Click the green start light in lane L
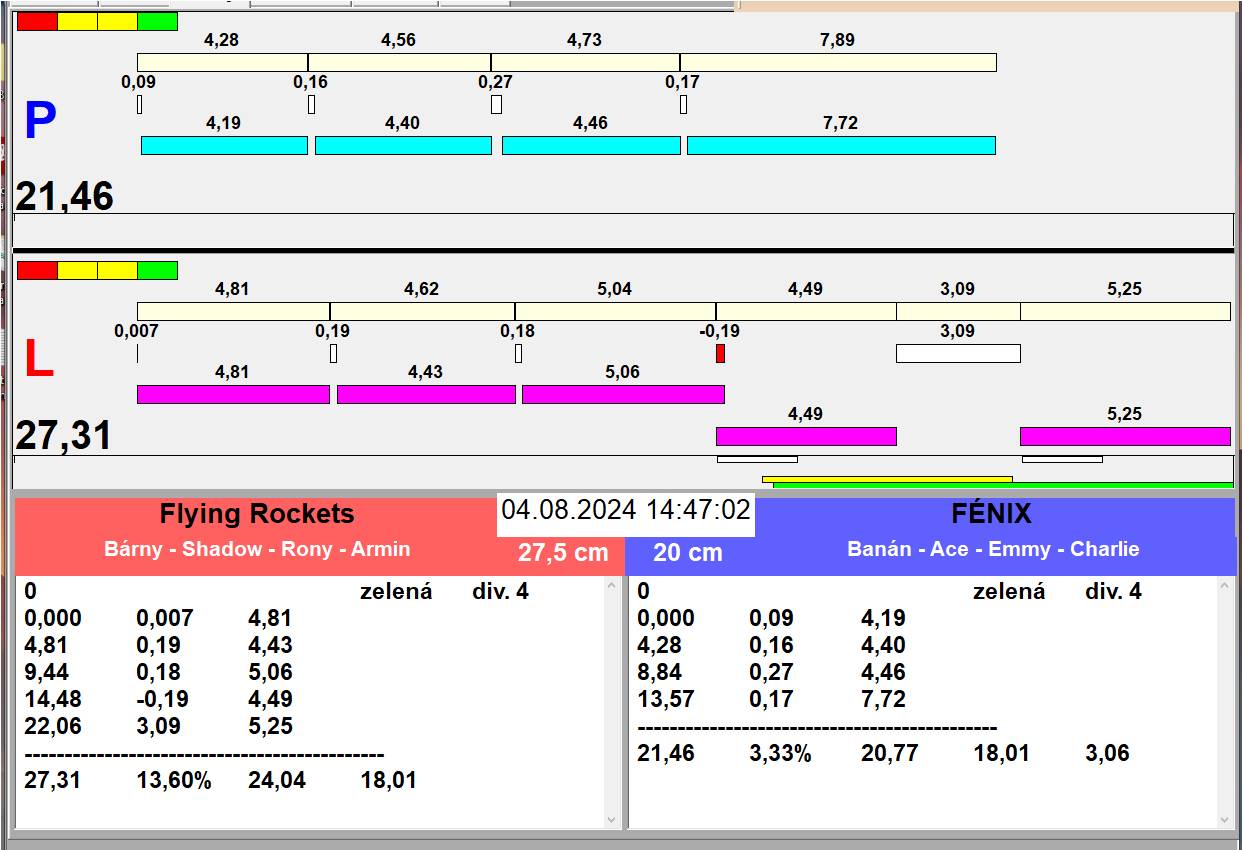This screenshot has height=850, width=1242. [x=157, y=270]
